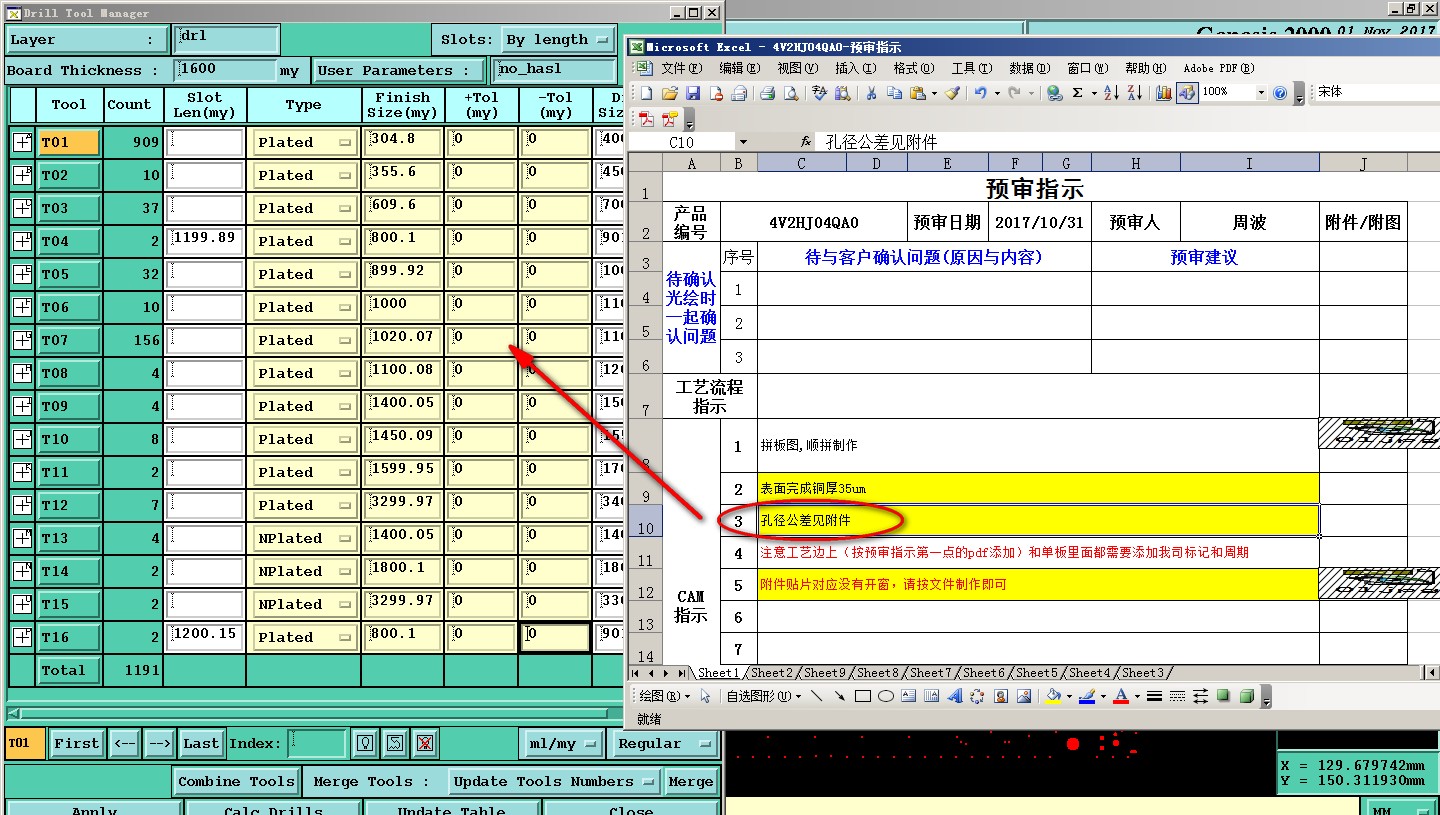Open the Regular mode dropdown
This screenshot has height=815, width=1440.
click(x=664, y=744)
